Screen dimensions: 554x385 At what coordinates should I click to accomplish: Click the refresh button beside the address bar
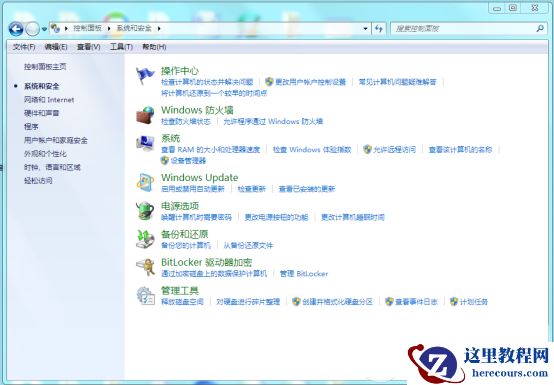coord(379,29)
